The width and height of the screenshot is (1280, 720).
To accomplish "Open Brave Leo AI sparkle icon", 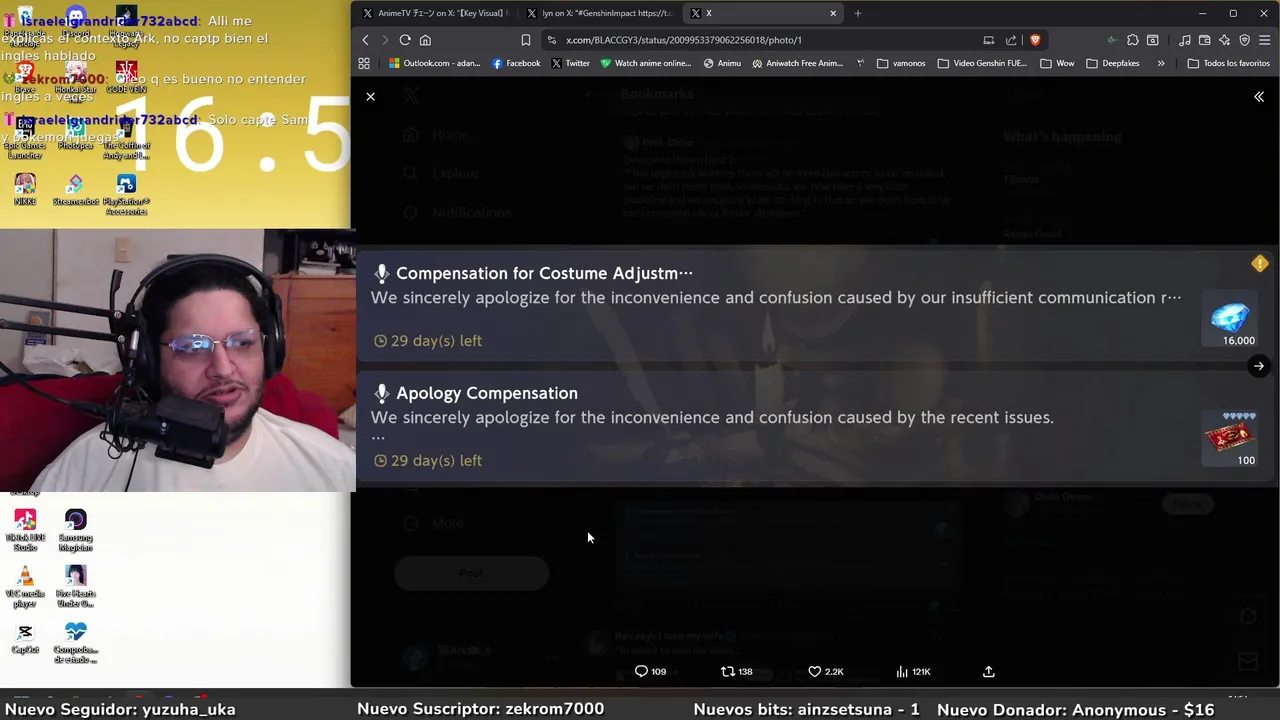I will [x=1224, y=40].
